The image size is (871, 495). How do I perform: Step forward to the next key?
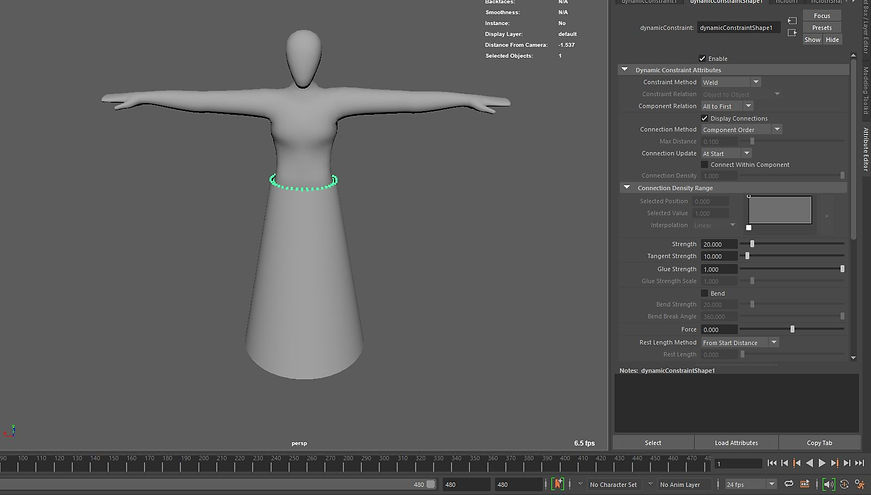[x=834, y=463]
